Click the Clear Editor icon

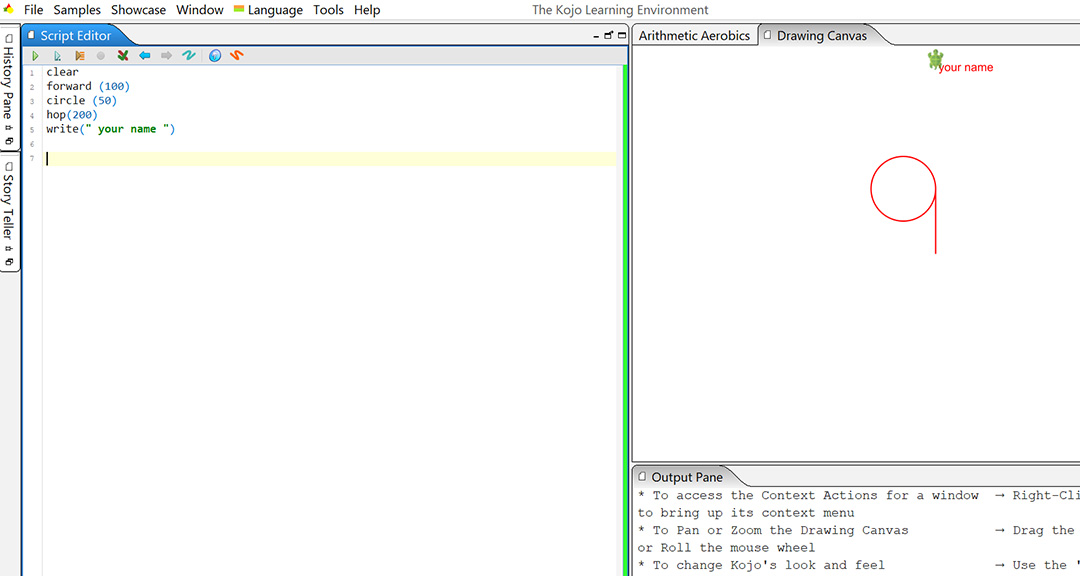123,56
